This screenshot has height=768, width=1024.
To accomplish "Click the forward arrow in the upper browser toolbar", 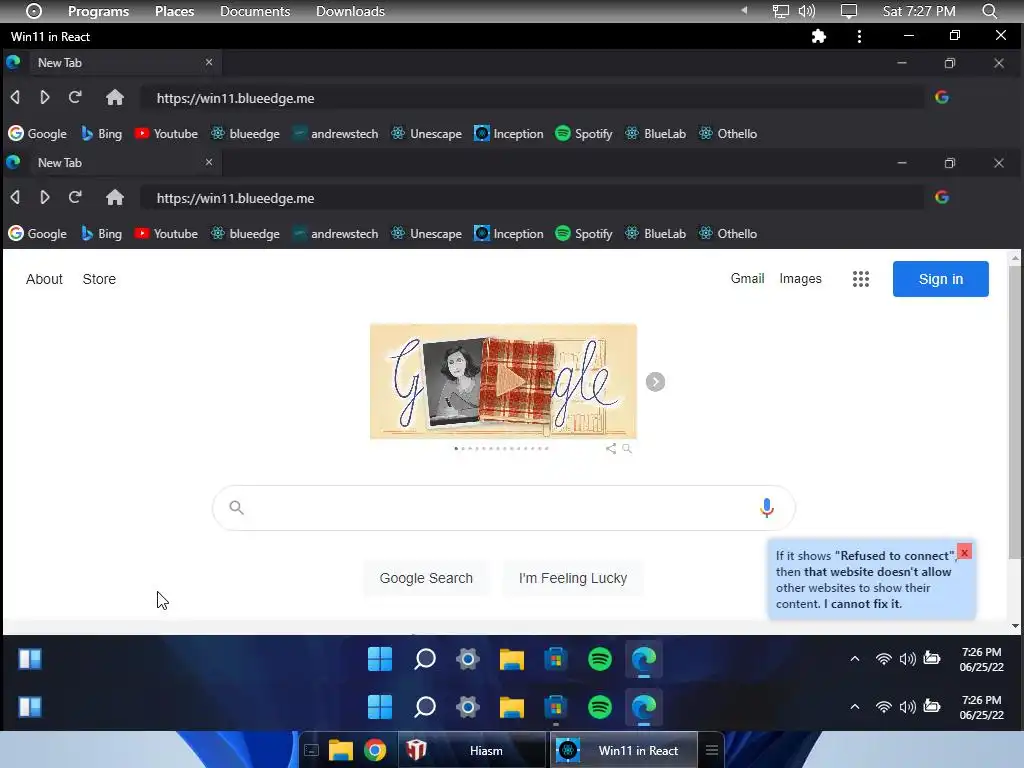I will coord(44,97).
